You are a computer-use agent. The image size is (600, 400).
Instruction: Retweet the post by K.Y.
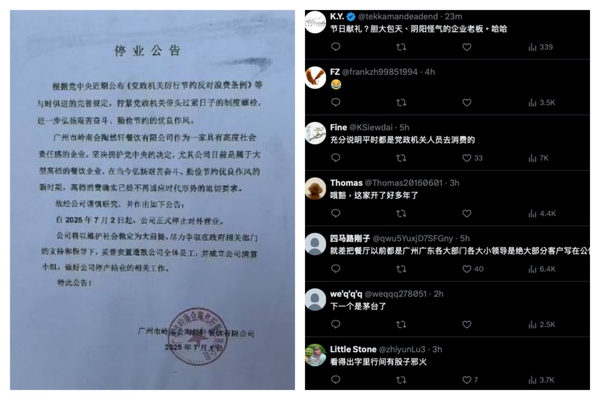401,47
